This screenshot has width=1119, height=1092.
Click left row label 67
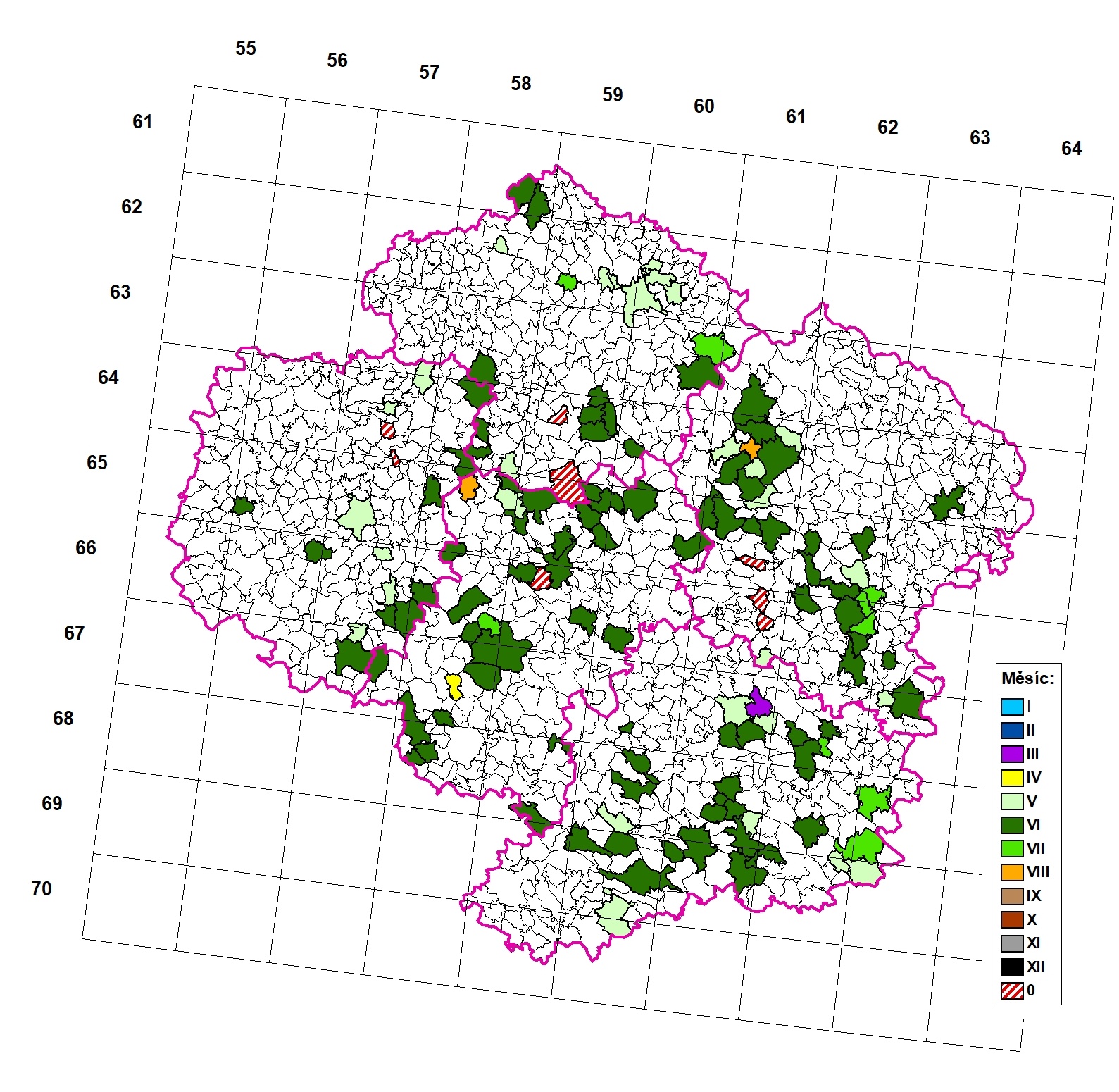pos(75,633)
